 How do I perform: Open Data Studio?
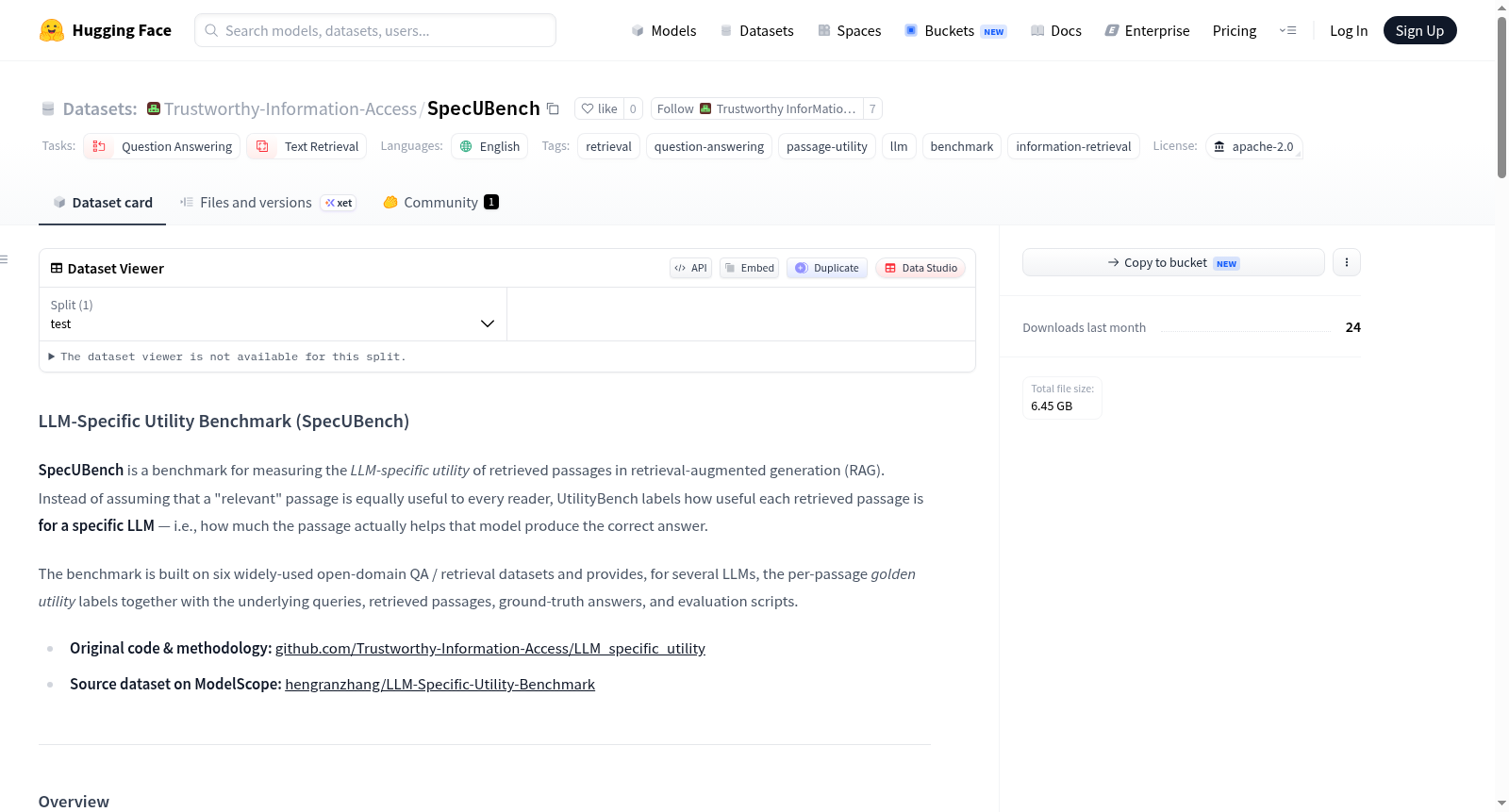920,268
